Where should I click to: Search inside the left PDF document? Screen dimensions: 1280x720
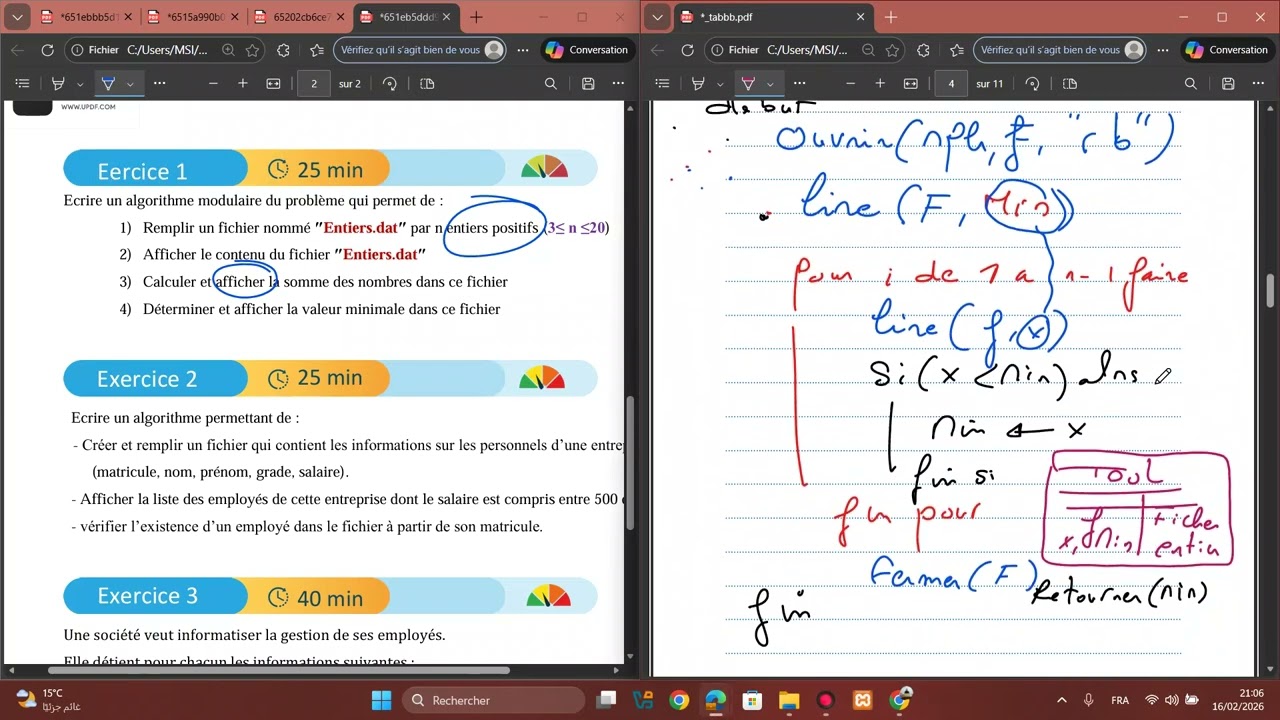pyautogui.click(x=550, y=84)
